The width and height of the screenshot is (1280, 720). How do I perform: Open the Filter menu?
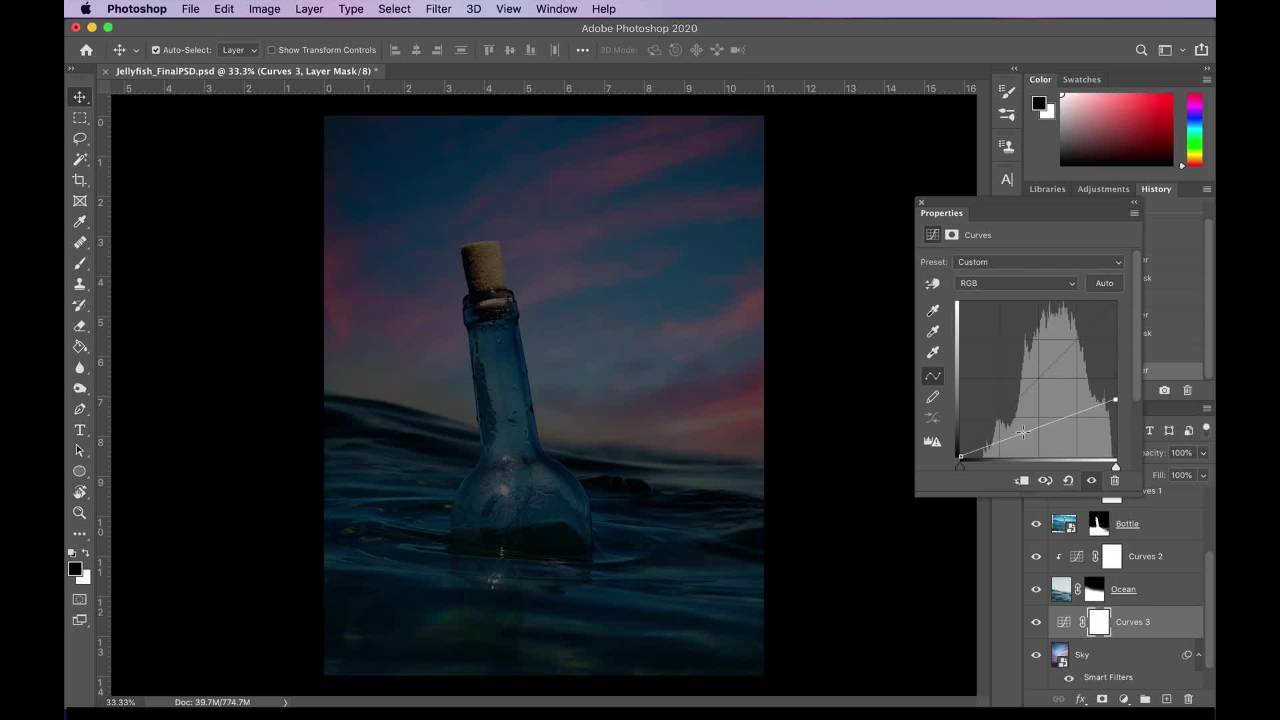pos(438,9)
